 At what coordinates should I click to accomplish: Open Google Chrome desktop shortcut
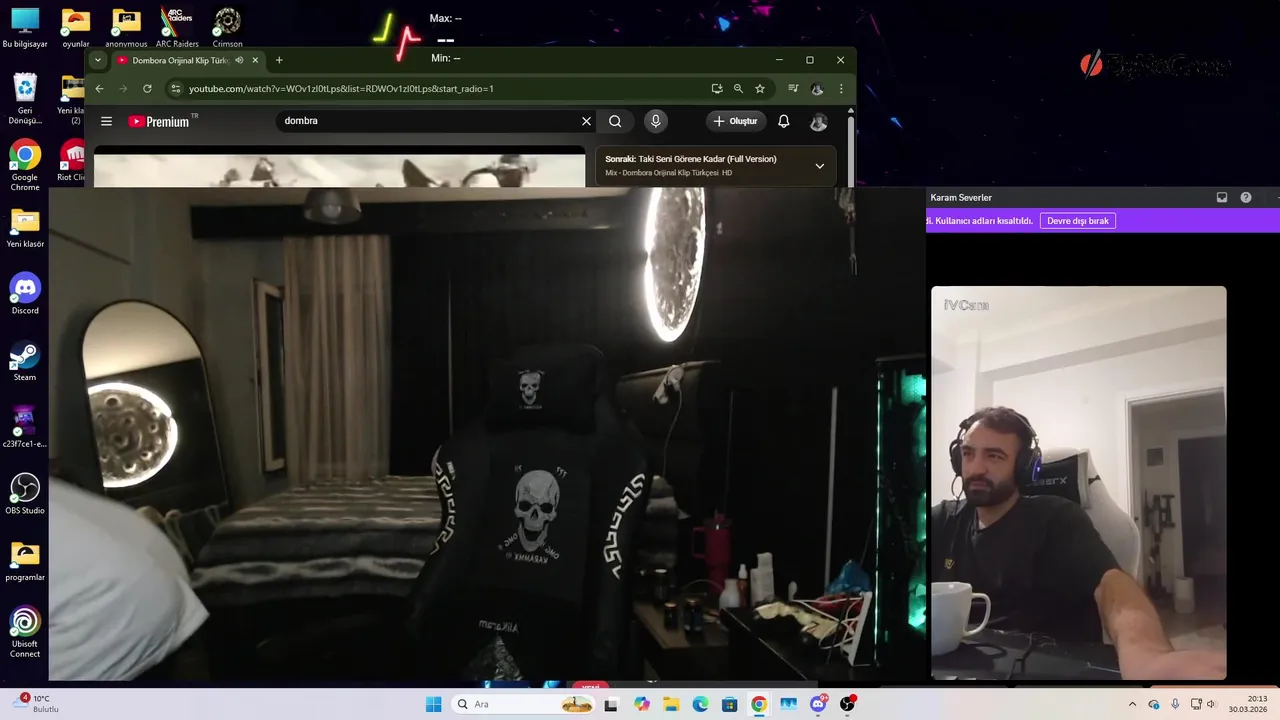[x=25, y=166]
